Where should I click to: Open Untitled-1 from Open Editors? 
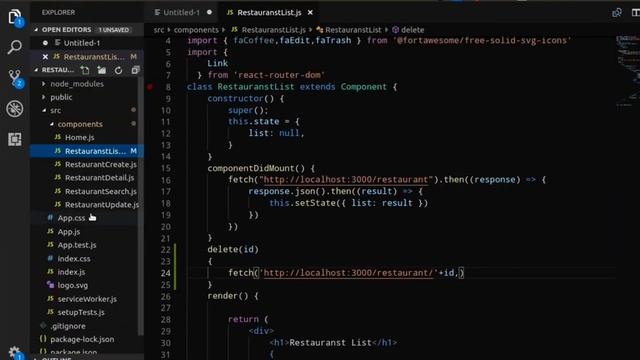pos(82,43)
